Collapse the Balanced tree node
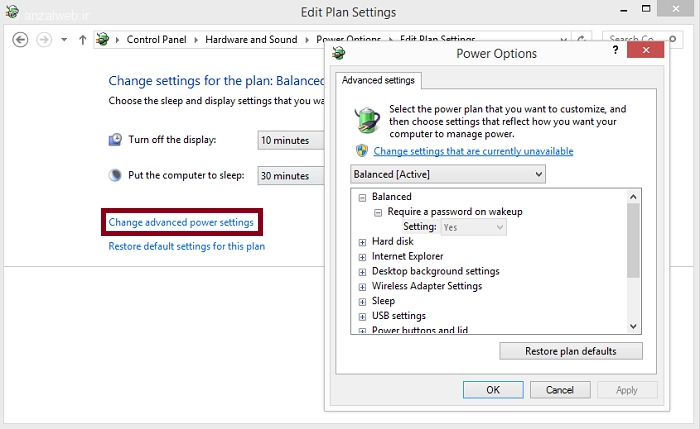 (x=362, y=197)
